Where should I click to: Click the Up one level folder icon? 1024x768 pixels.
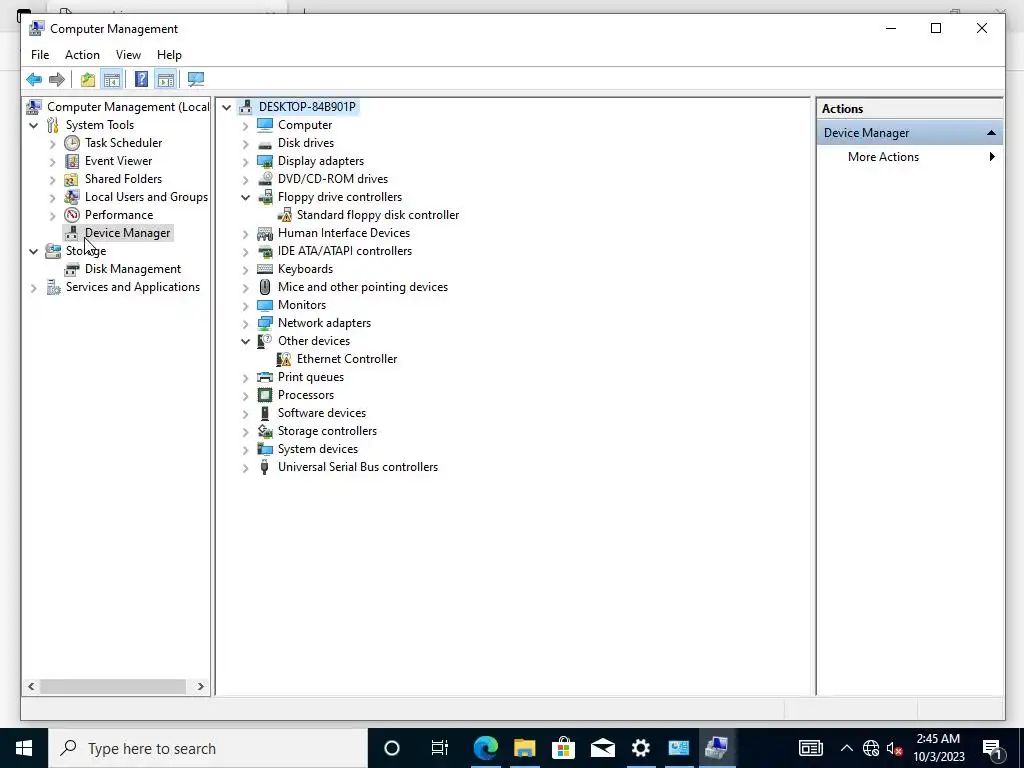pyautogui.click(x=88, y=80)
